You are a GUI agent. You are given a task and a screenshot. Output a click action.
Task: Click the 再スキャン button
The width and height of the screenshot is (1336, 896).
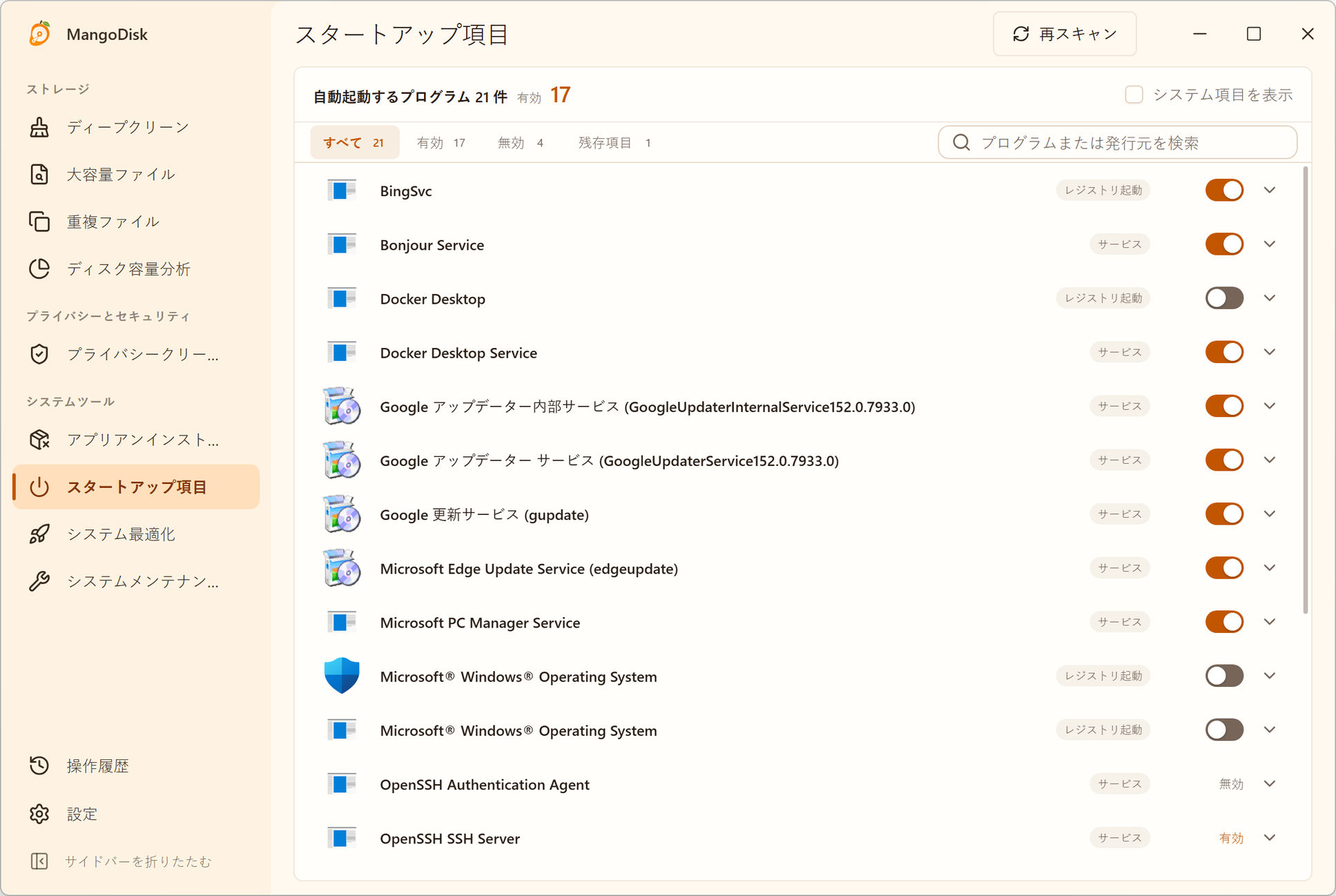pyautogui.click(x=1065, y=34)
